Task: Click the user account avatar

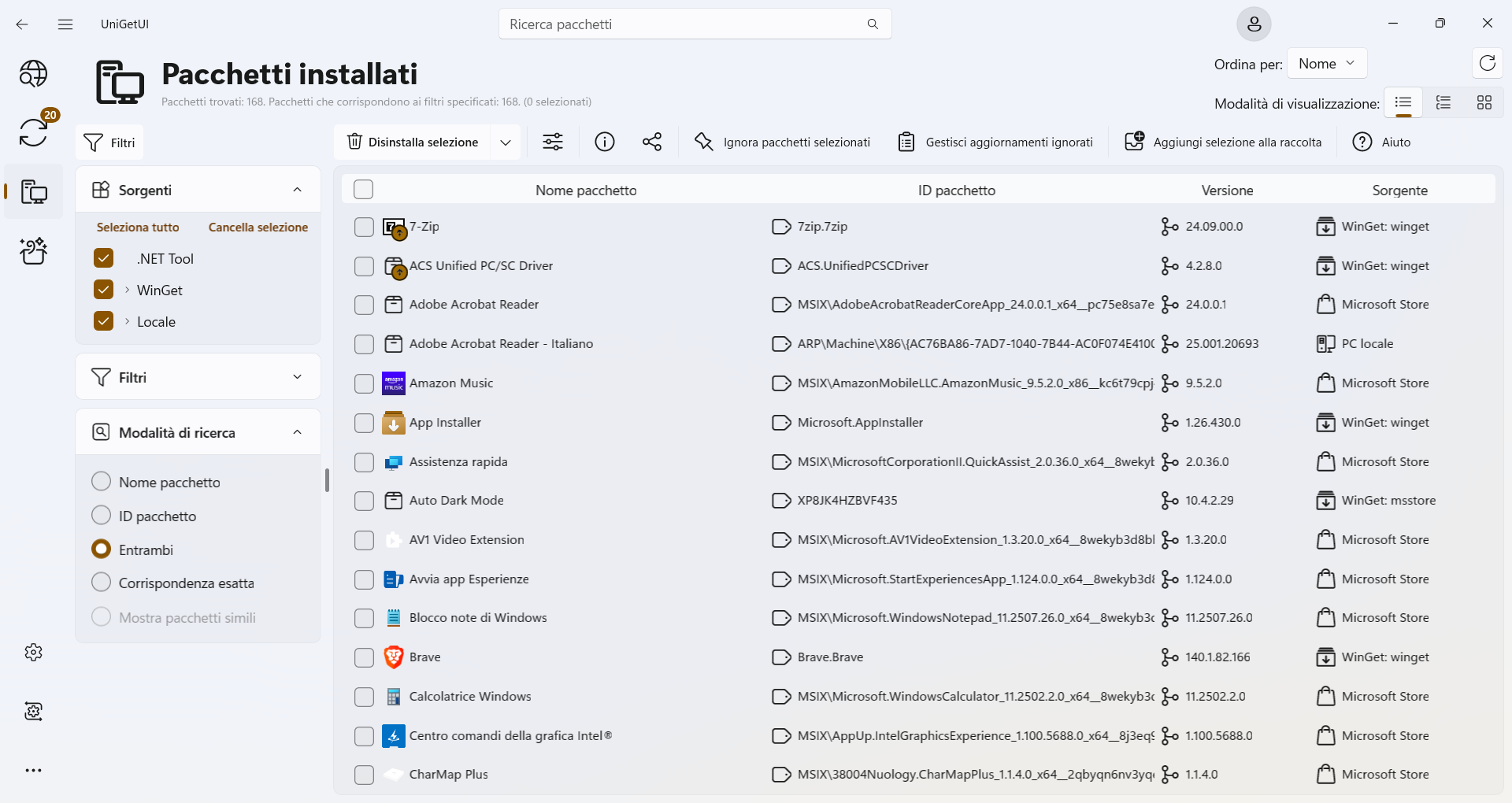Action: [1254, 24]
